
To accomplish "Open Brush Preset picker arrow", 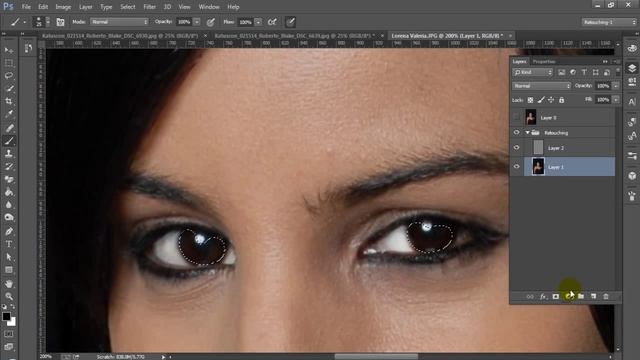I will click(48, 22).
